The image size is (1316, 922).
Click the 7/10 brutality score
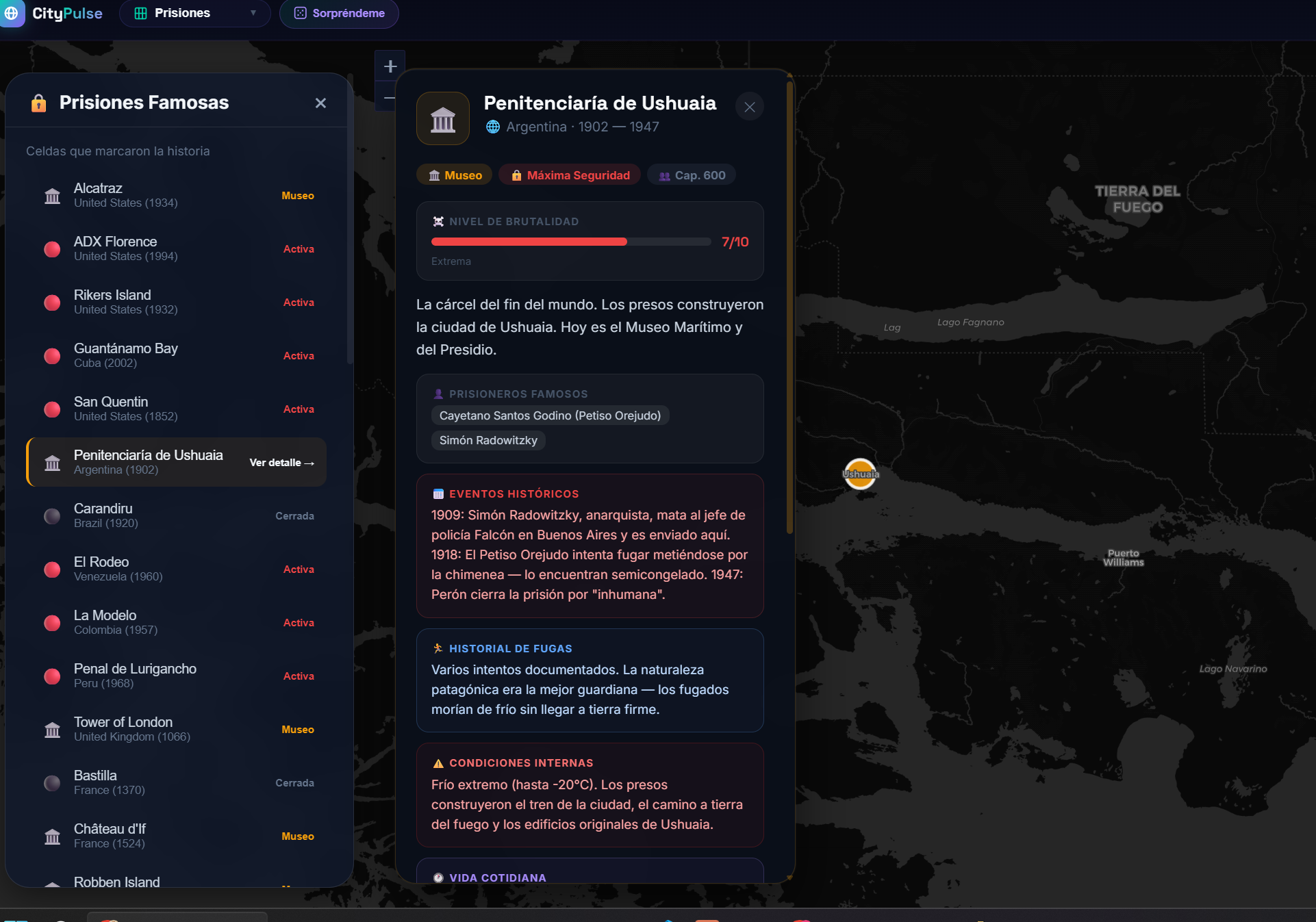pyautogui.click(x=735, y=242)
